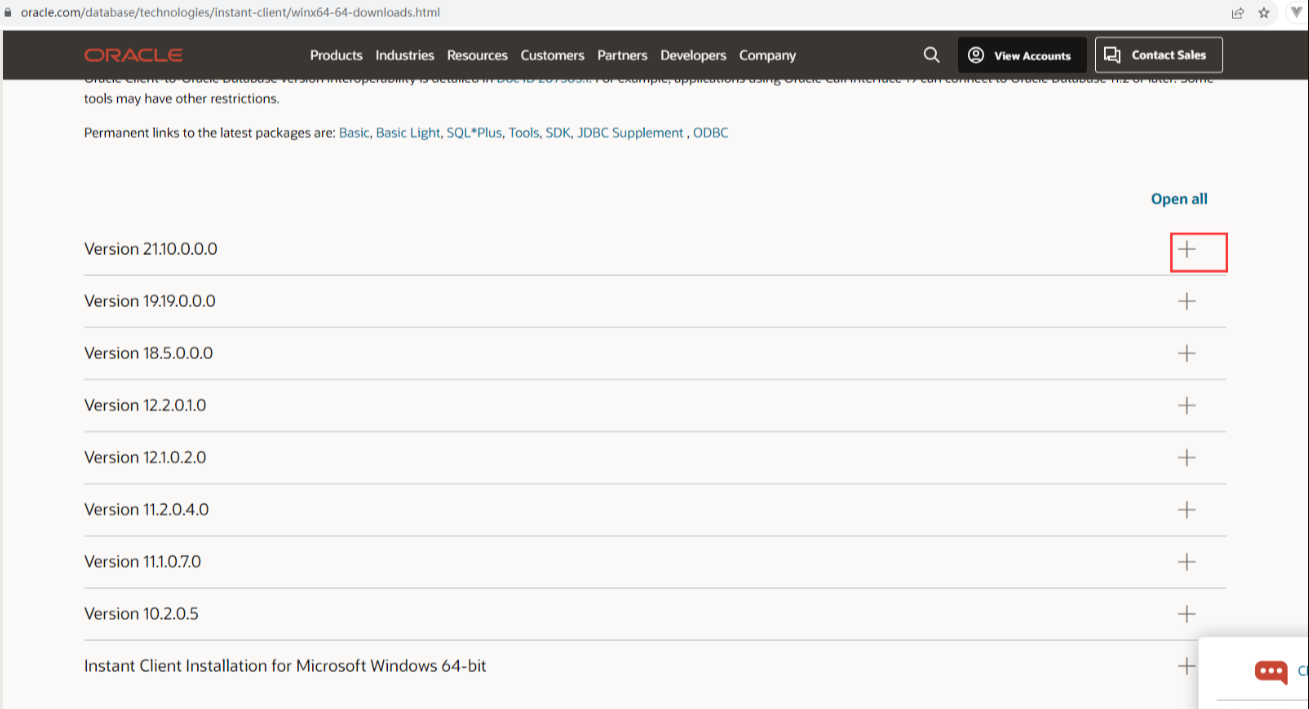This screenshot has height=709, width=1309.
Task: Open the Company menu
Action: click(x=768, y=55)
